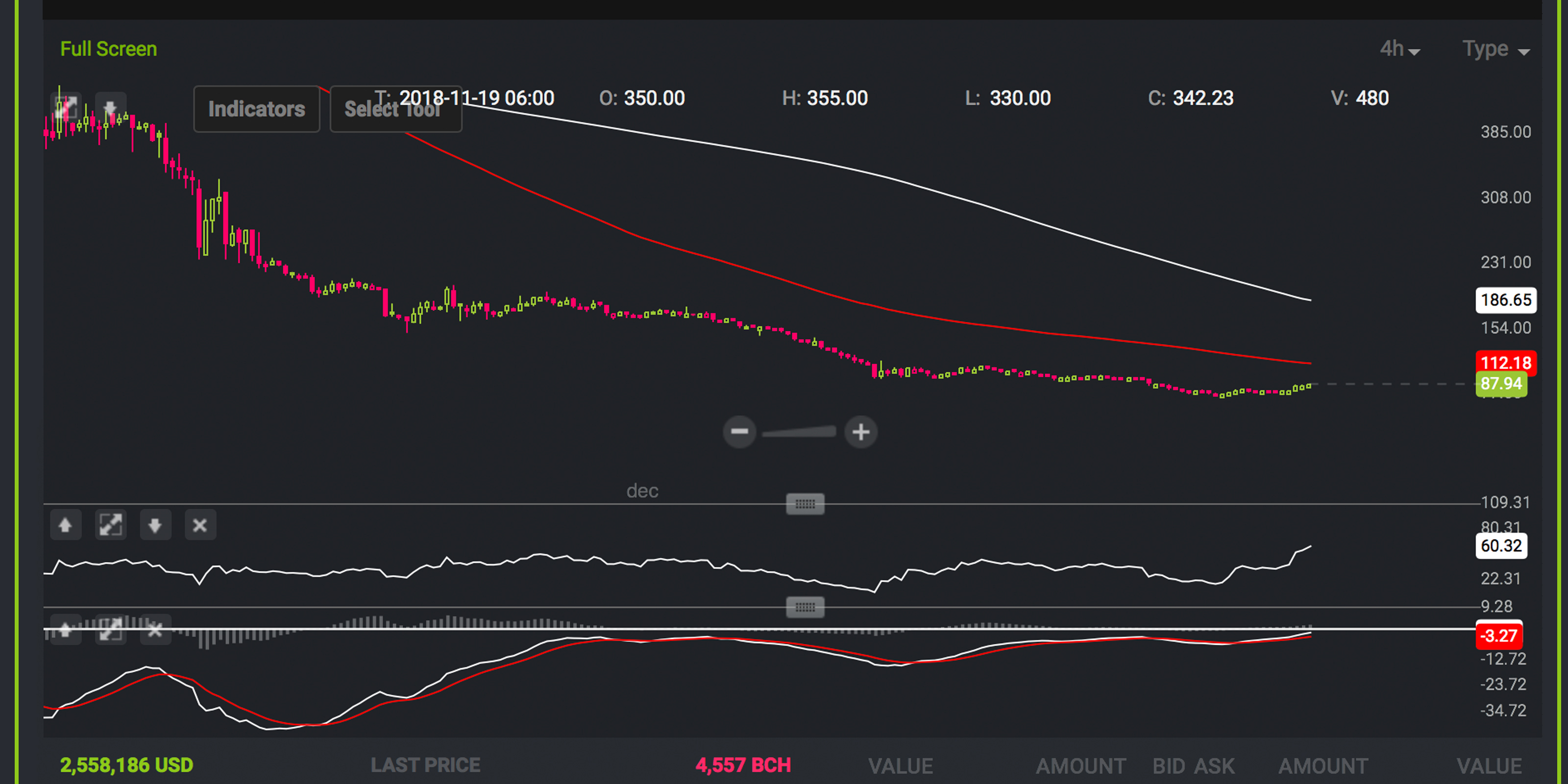Move RSI indicator panel up
This screenshot has height=784, width=1568.
[x=65, y=525]
